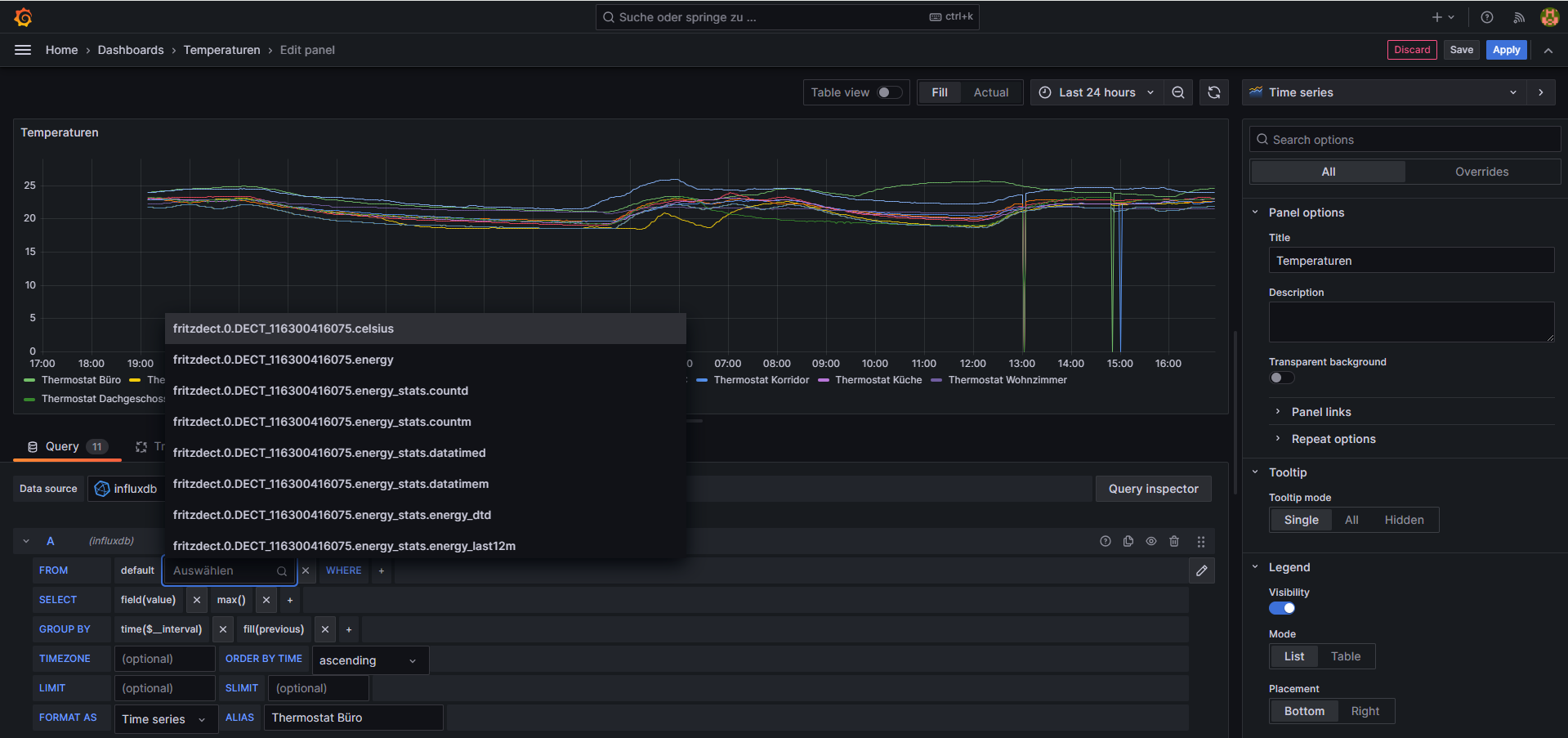
Task: Click the zoom out time range icon
Action: tap(1178, 92)
